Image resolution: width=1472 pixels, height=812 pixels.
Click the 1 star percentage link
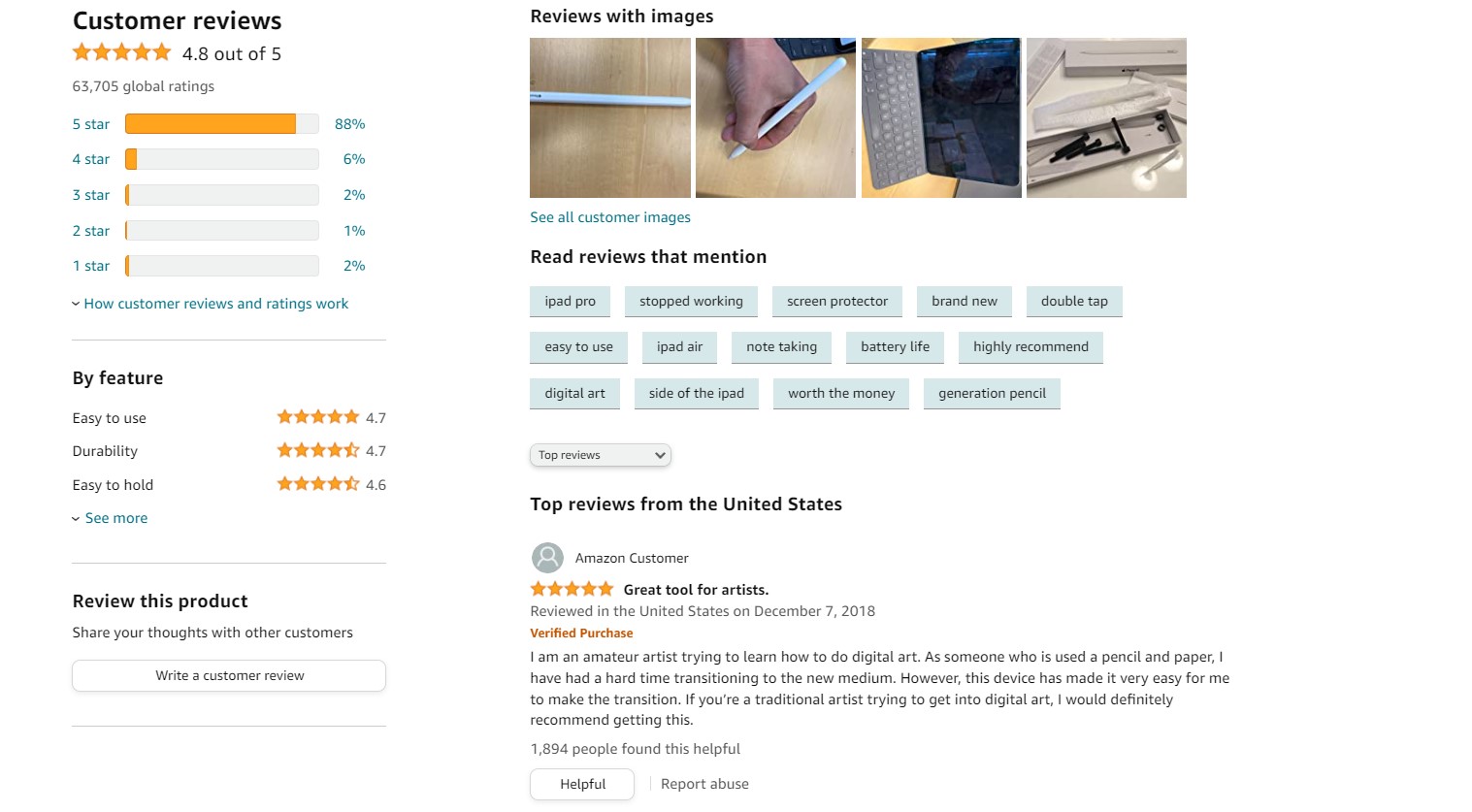354,265
